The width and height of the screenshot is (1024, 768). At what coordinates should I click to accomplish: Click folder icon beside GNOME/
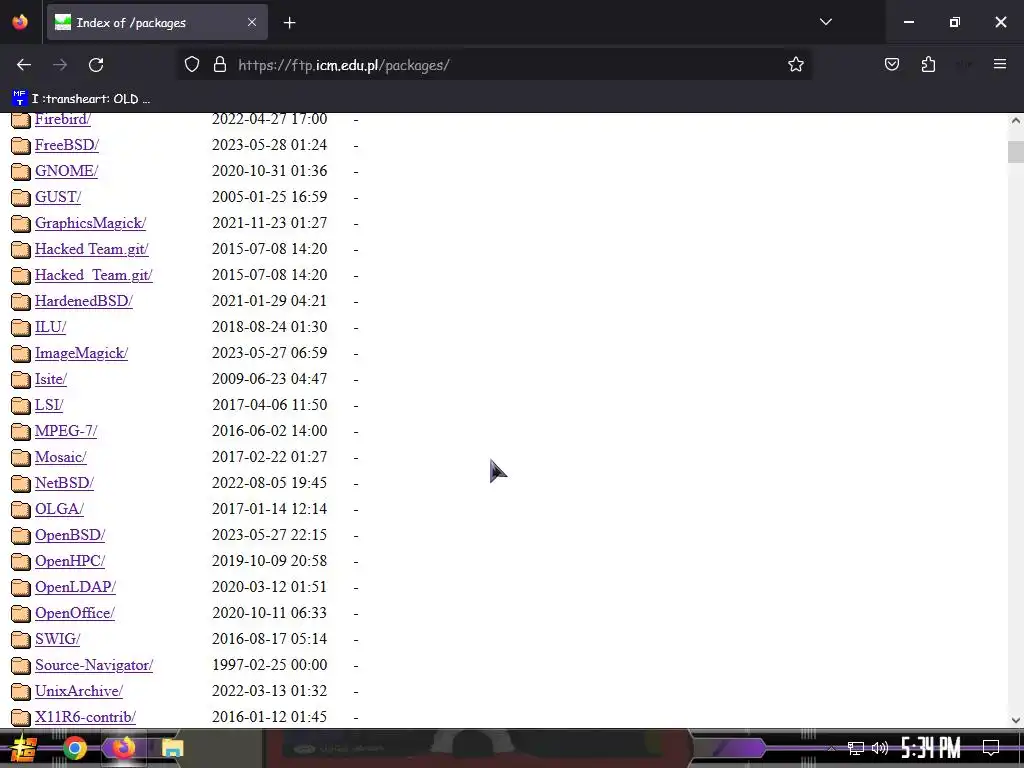click(x=21, y=171)
